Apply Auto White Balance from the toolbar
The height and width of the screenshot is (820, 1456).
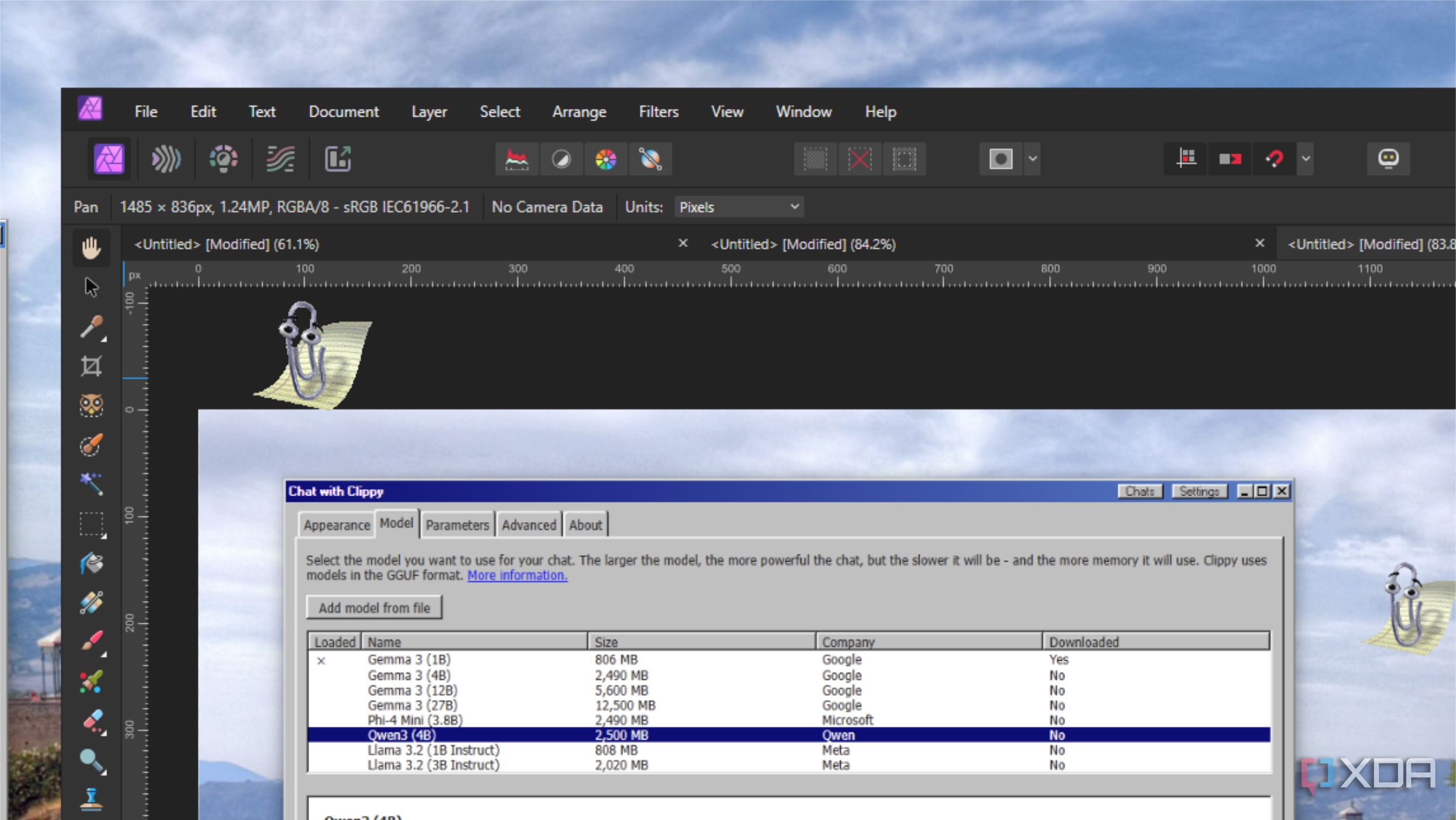point(650,159)
